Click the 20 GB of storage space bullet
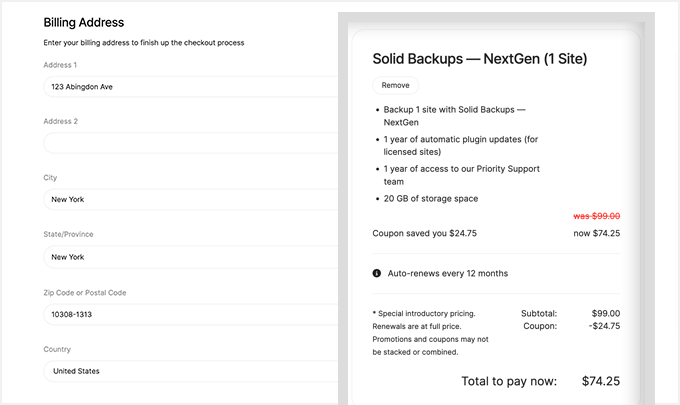 pos(431,198)
